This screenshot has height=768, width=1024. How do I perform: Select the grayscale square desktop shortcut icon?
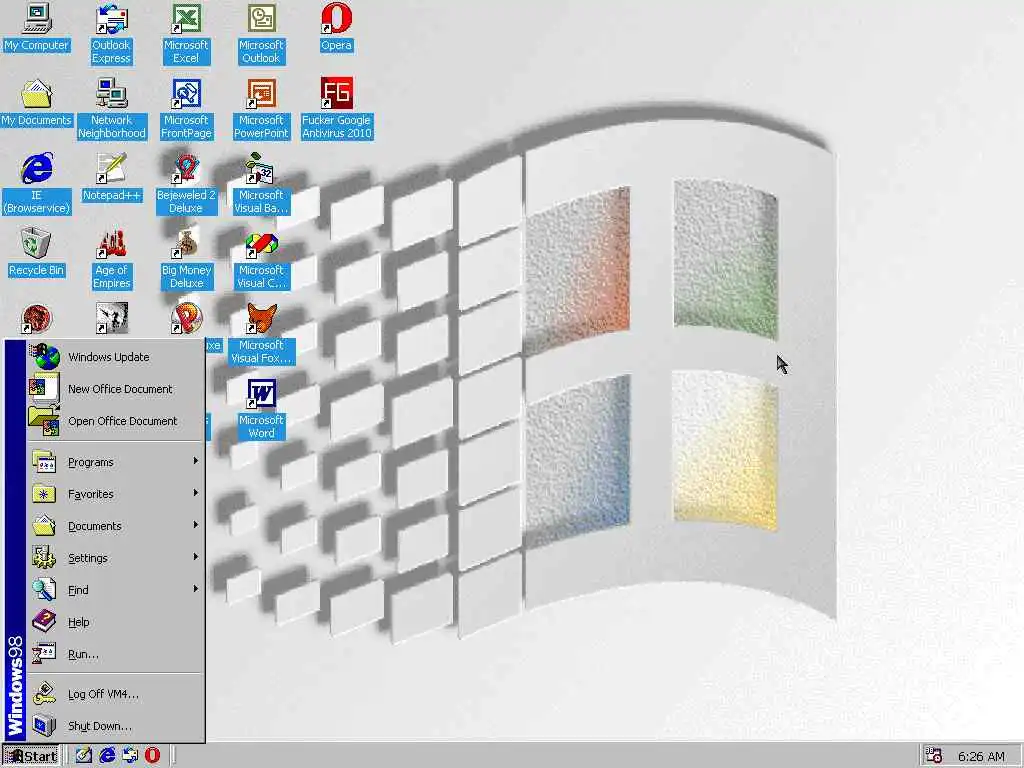coord(111,319)
